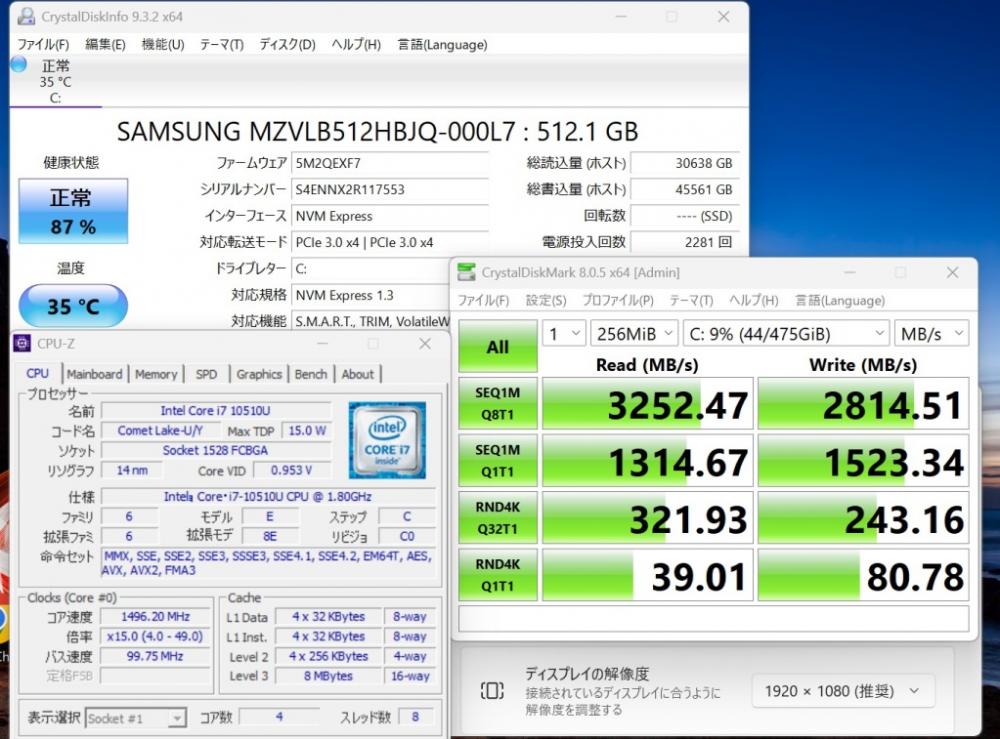Click the 321.93 random read result
The image size is (1000, 739).
(x=647, y=518)
